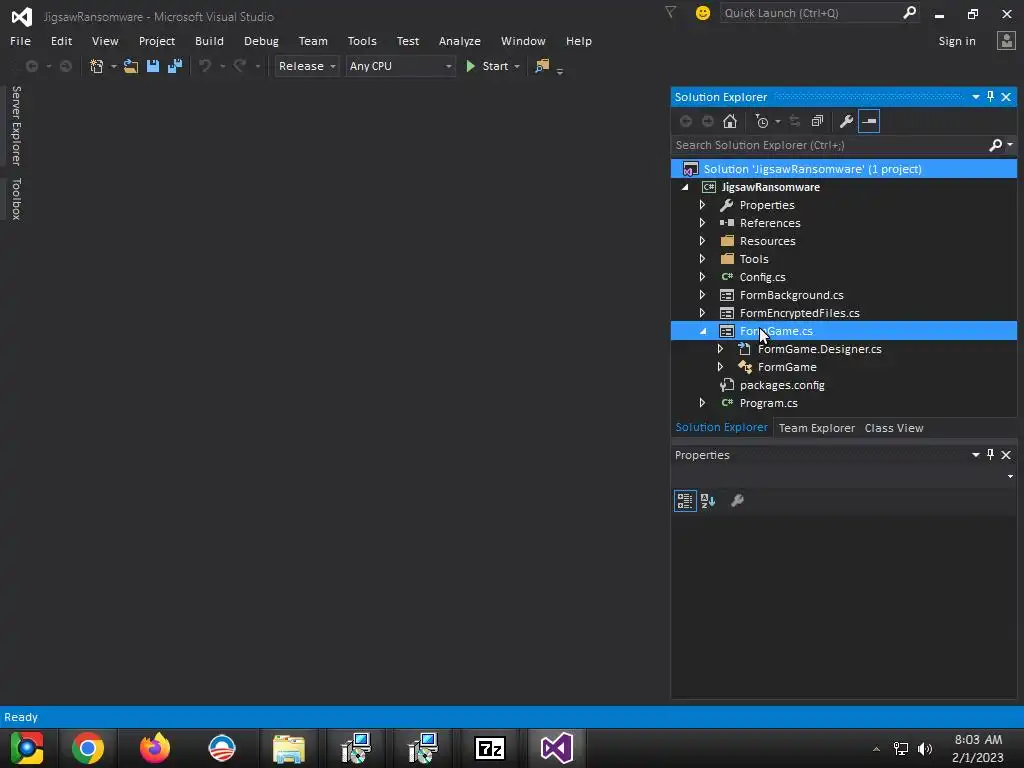Switch to the Class View tab

pos(893,428)
